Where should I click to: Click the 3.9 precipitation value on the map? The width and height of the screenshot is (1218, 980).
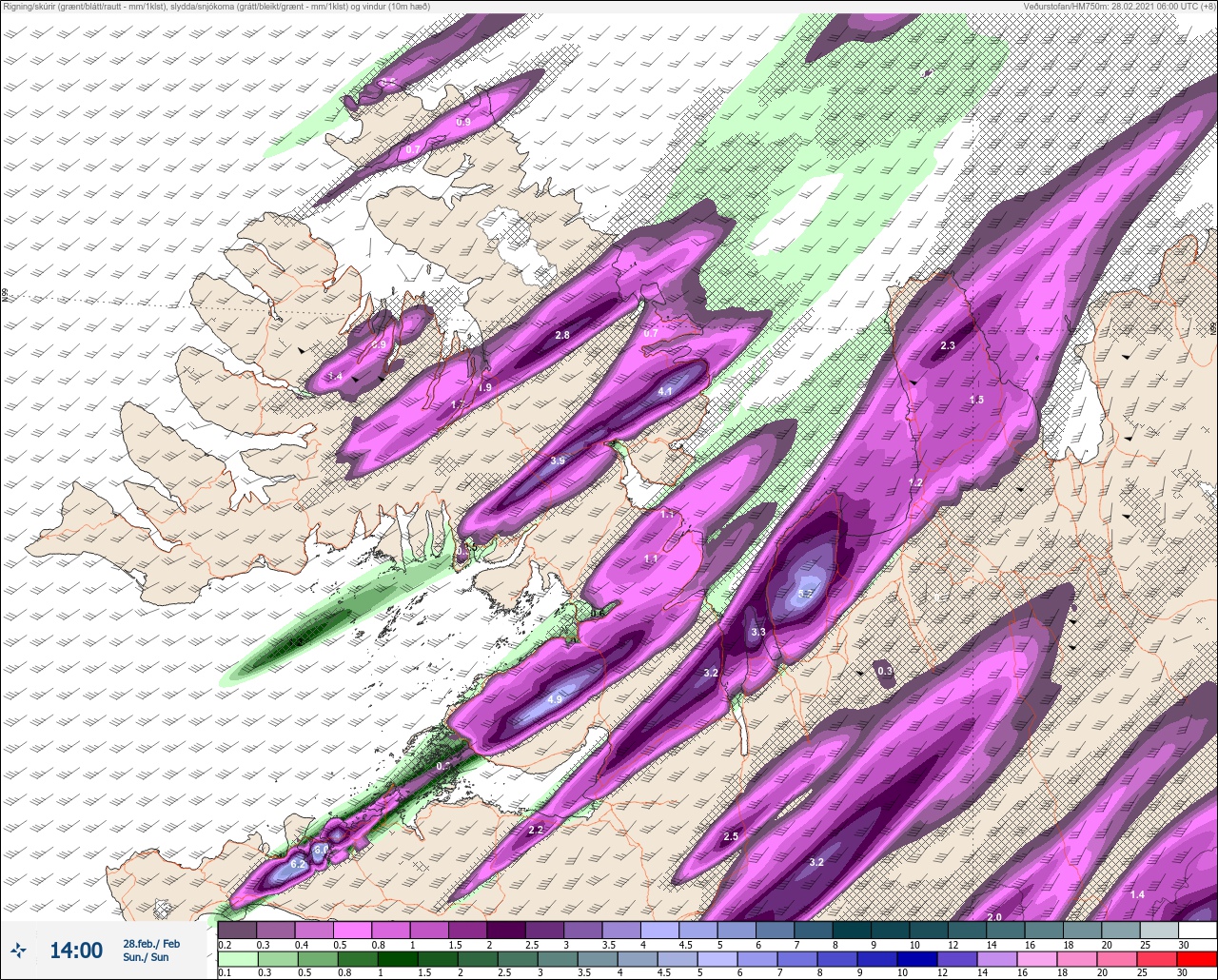[558, 461]
